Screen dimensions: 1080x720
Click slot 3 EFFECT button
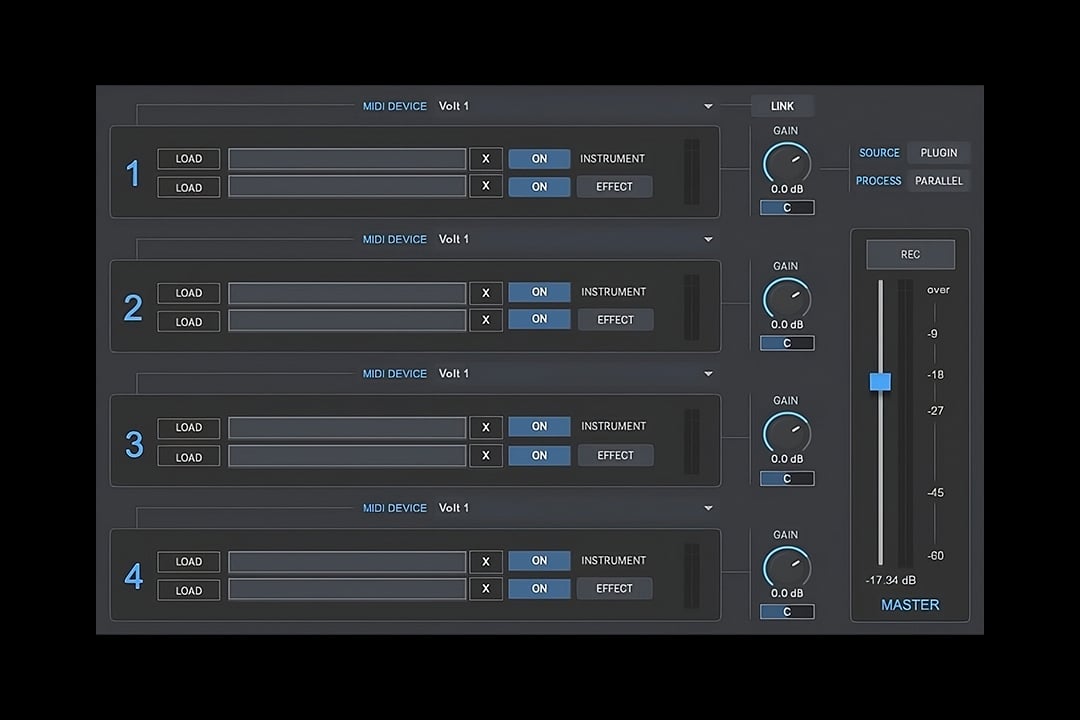[615, 455]
